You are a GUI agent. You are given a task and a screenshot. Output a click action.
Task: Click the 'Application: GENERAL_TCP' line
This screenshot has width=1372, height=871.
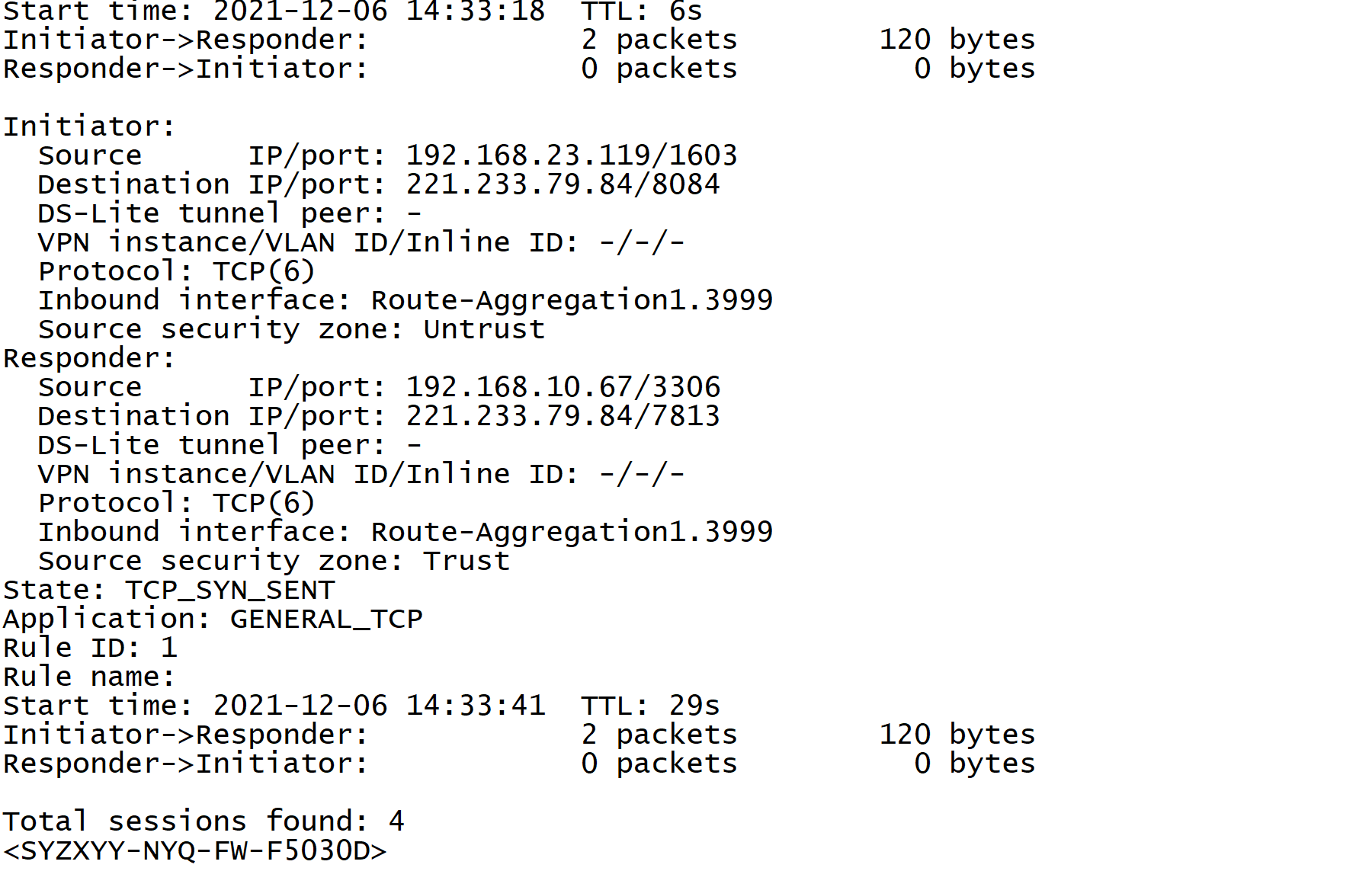[213, 619]
